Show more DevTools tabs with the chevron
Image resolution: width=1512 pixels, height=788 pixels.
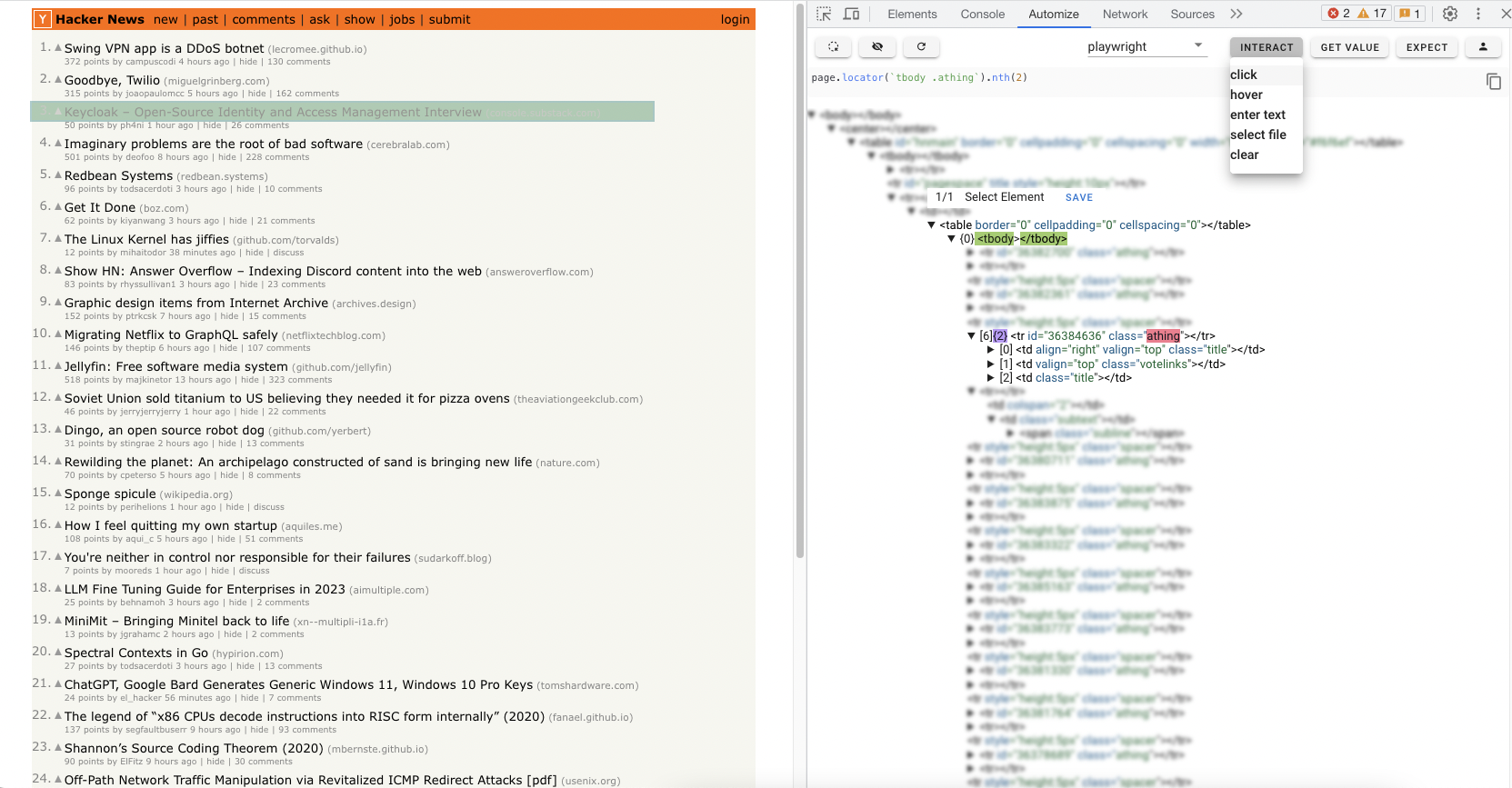[x=1236, y=14]
